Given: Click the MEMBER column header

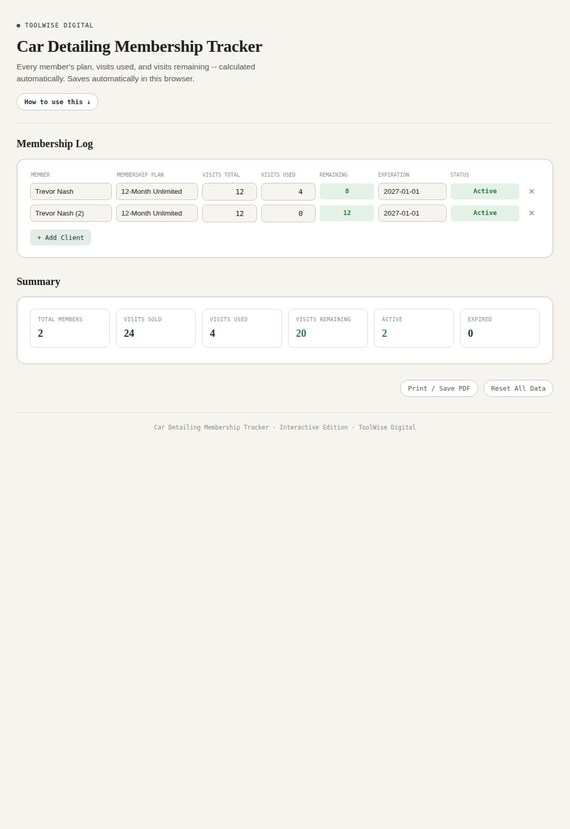Looking at the screenshot, I should [40, 174].
